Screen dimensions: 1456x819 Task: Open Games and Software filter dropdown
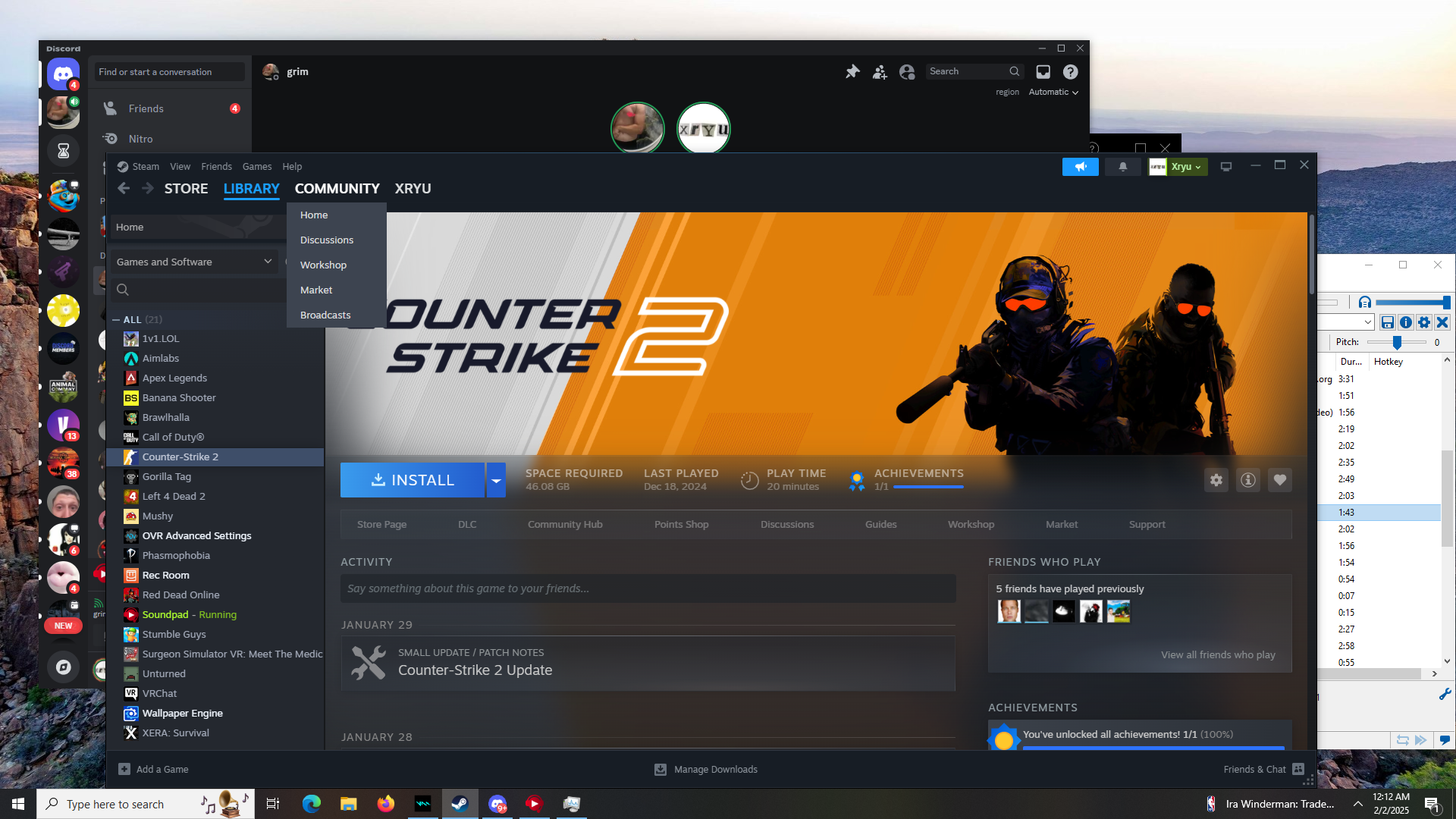pyautogui.click(x=193, y=262)
